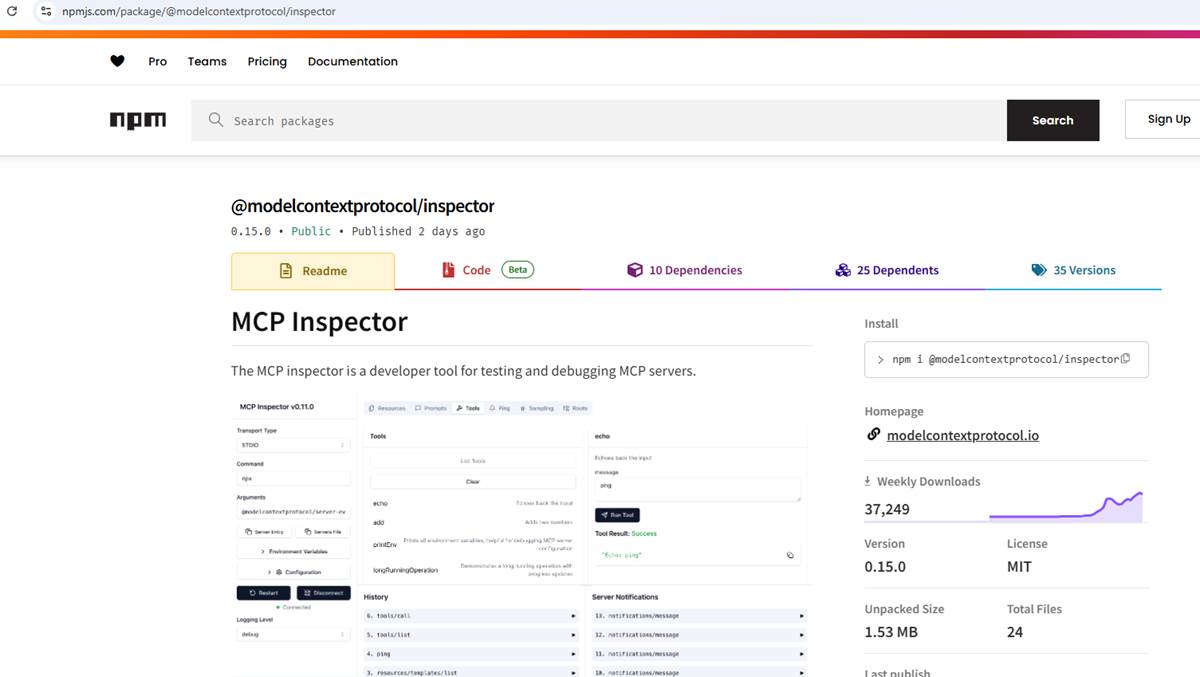Viewport: 1200px width, 677px height.
Task: Open the Documentation link
Action: point(353,61)
